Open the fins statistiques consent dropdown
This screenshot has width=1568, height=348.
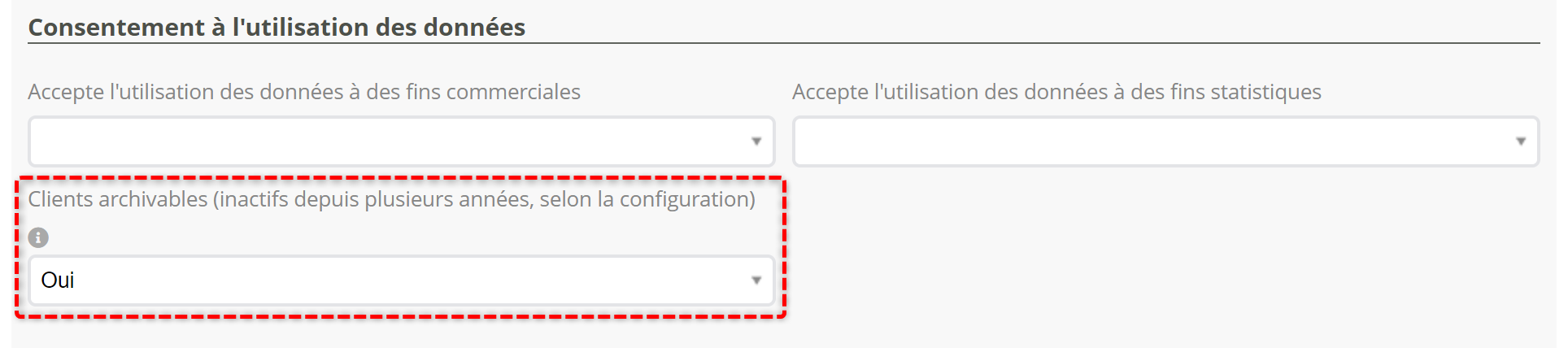pyautogui.click(x=1155, y=141)
